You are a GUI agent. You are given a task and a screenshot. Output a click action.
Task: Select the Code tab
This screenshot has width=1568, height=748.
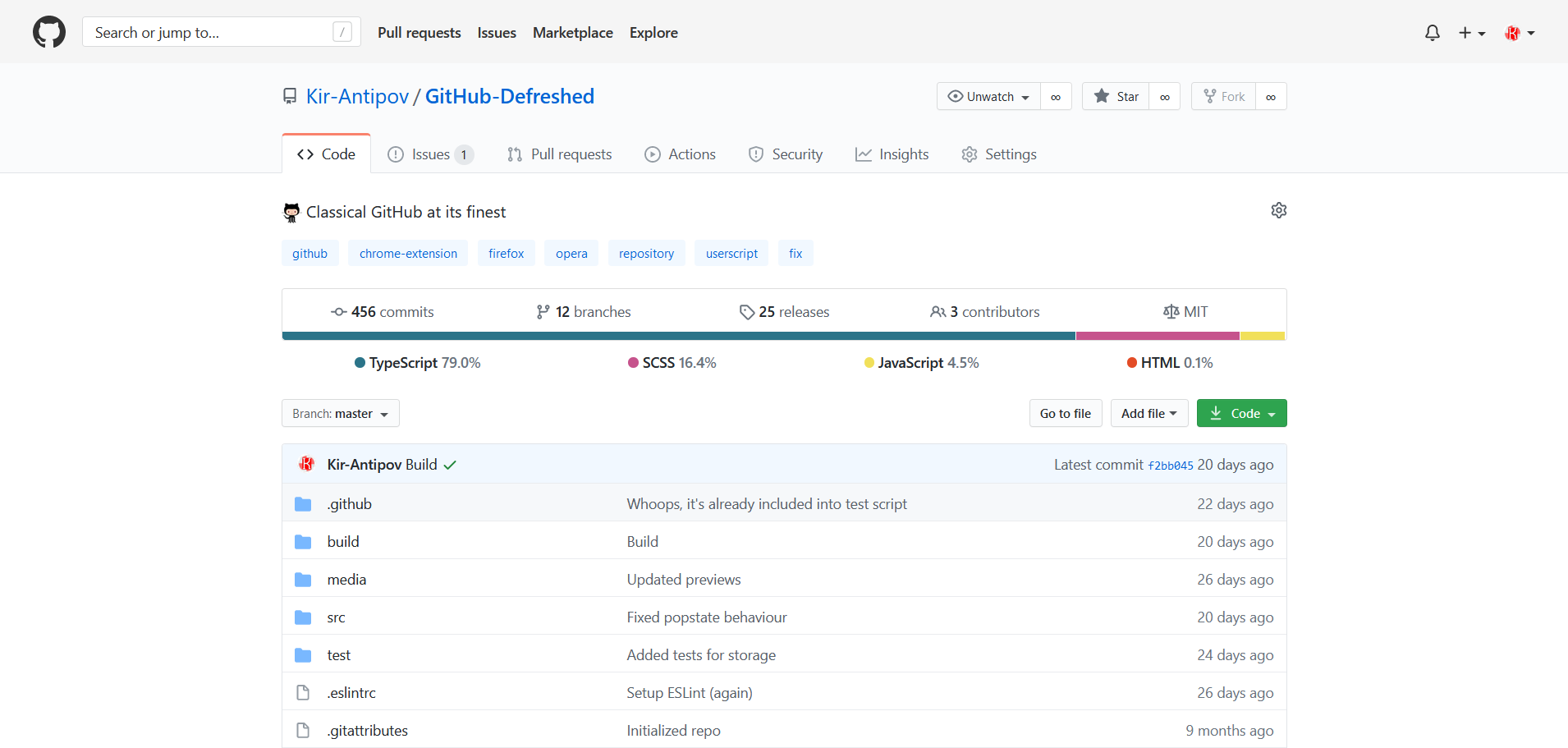327,154
